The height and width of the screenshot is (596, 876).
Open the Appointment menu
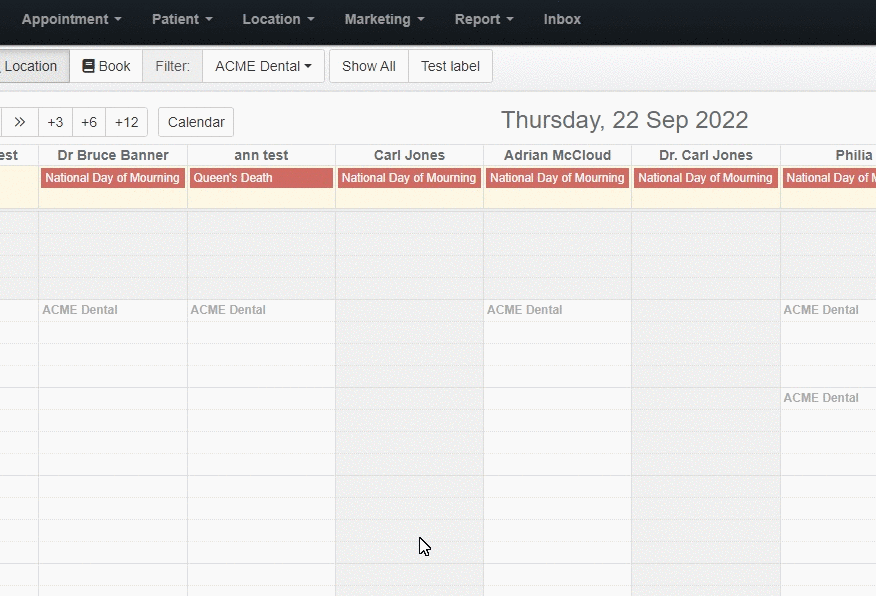72,19
